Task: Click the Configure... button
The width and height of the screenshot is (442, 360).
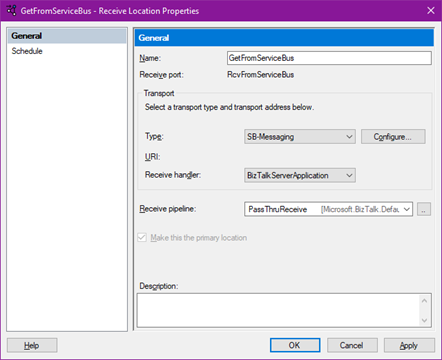Action: [x=393, y=137]
